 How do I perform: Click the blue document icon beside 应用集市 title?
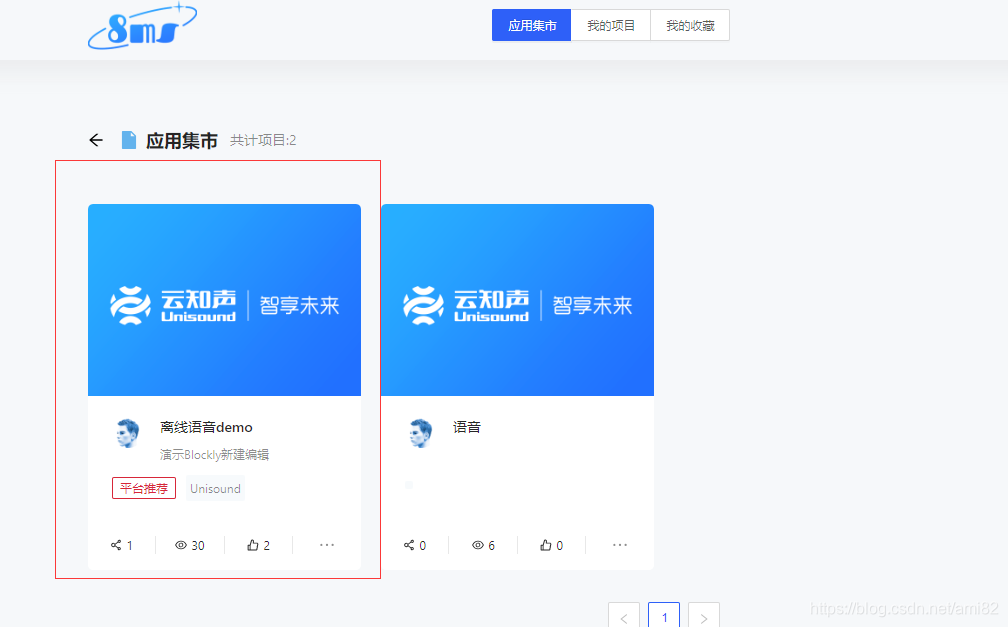(x=129, y=140)
